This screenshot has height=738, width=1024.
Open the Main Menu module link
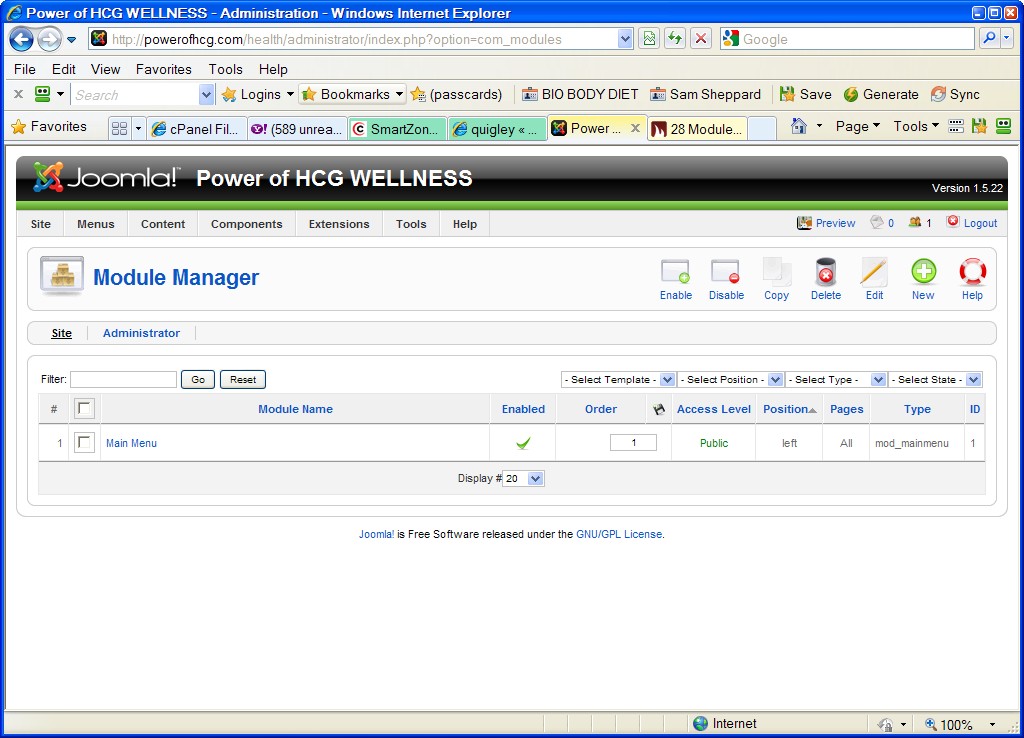[131, 443]
